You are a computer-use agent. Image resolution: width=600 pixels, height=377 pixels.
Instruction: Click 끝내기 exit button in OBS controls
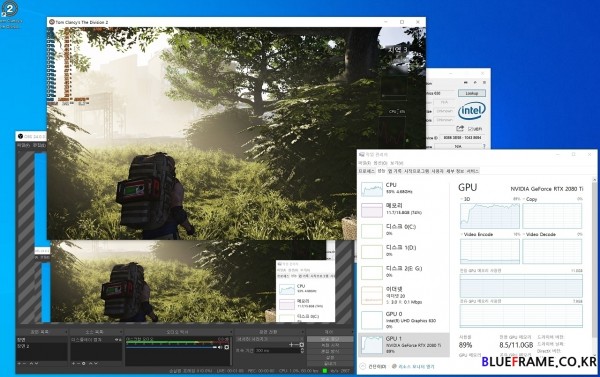330,363
